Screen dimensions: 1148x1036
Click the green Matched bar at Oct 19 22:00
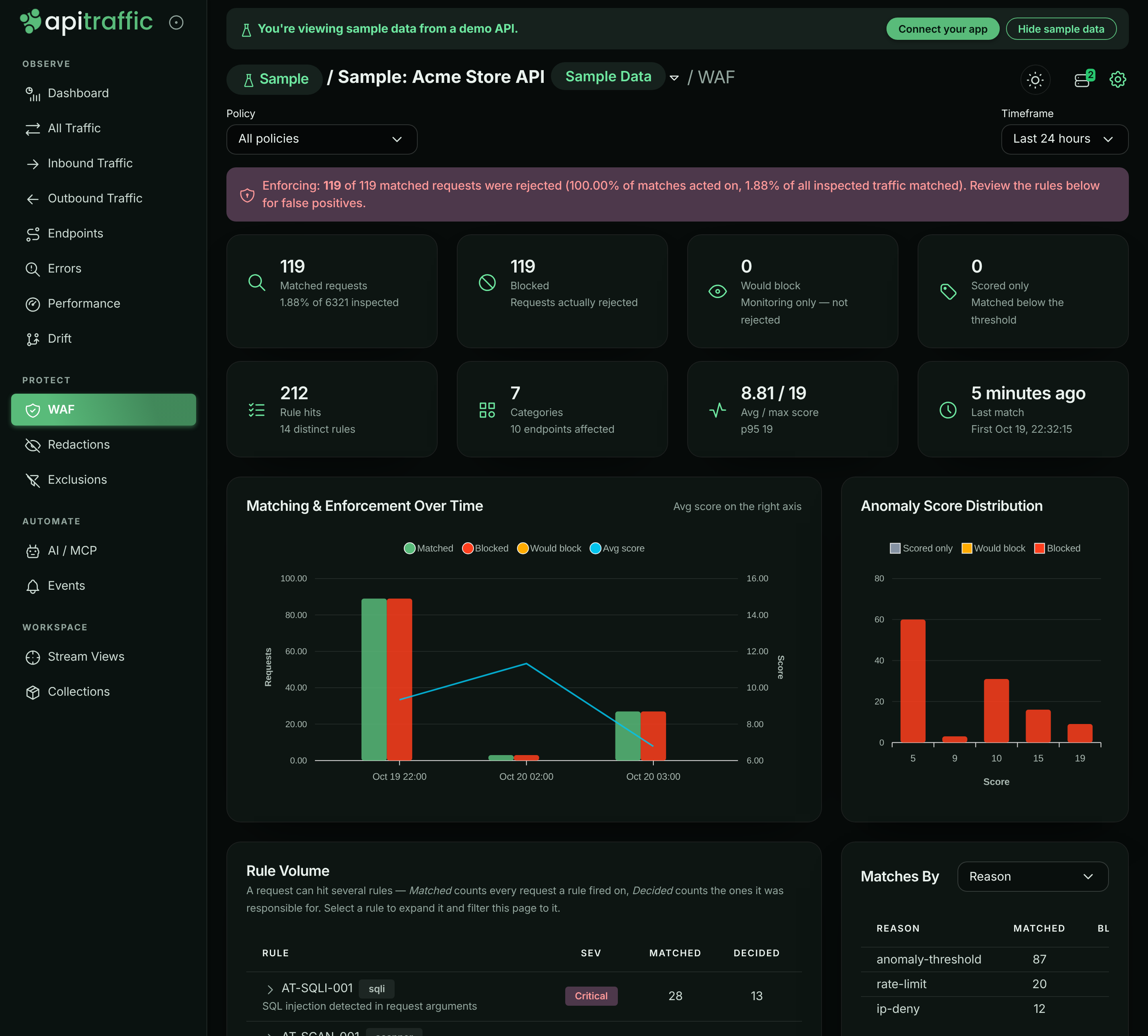coord(374,679)
